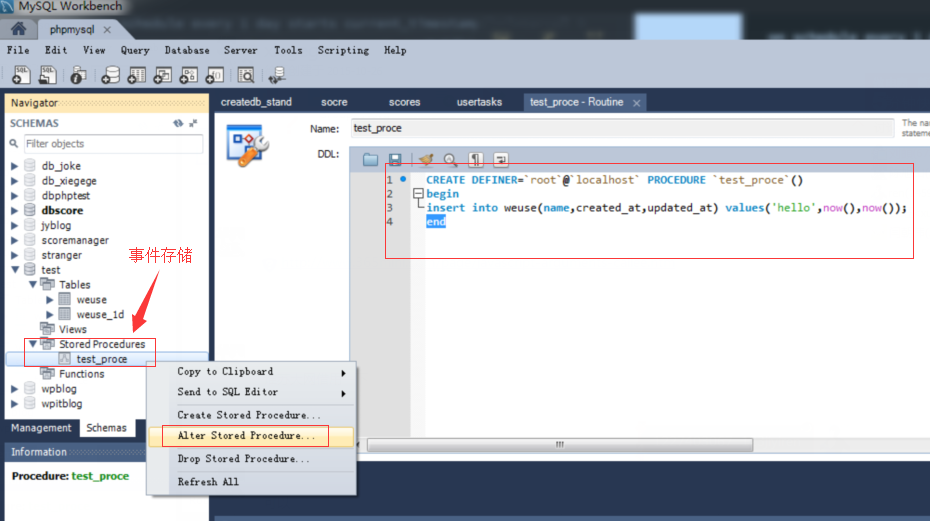This screenshot has height=521, width=930.
Task: Open the Query menu
Action: (x=135, y=50)
